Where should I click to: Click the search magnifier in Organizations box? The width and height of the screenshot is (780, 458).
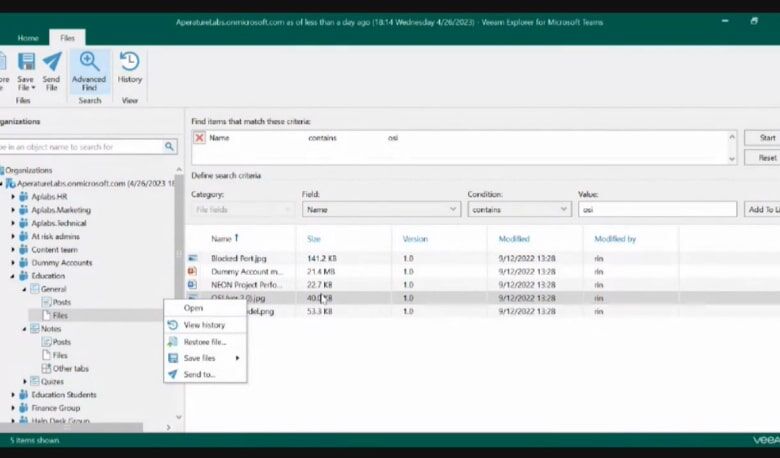[x=169, y=147]
